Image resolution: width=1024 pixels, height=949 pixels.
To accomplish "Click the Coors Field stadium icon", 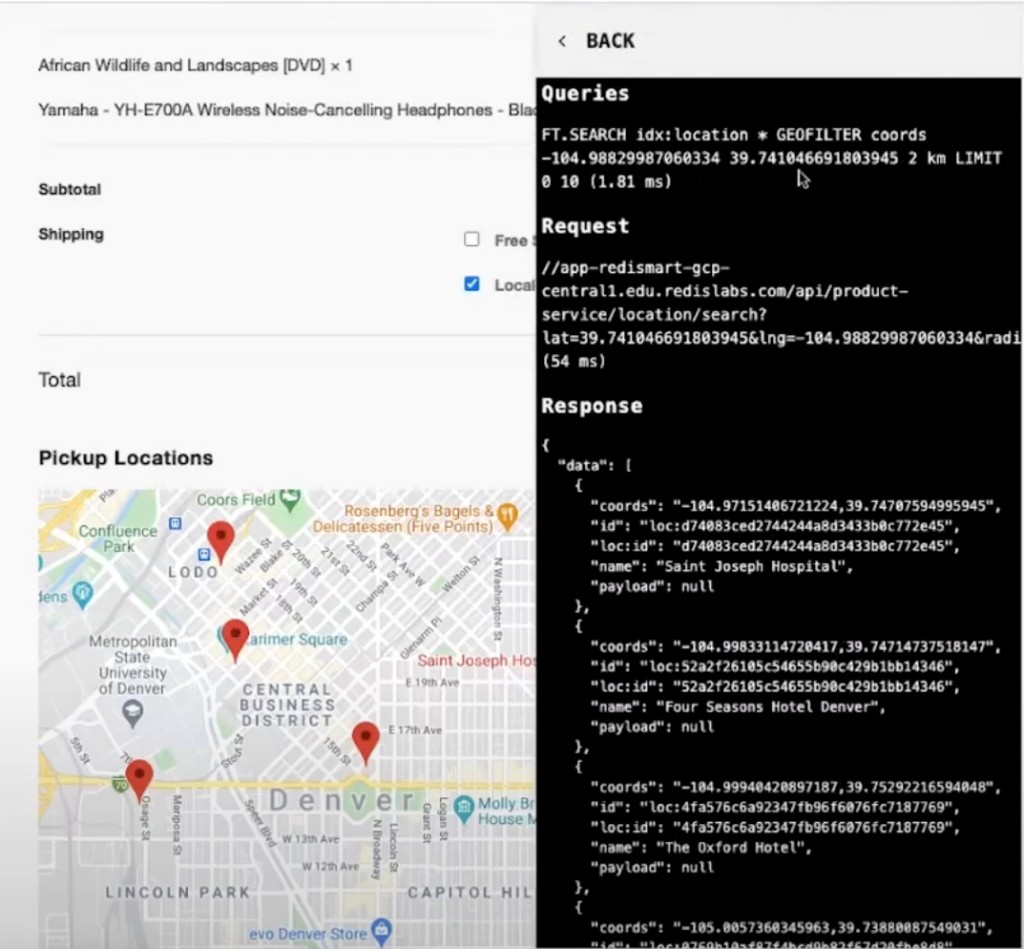I will [289, 494].
